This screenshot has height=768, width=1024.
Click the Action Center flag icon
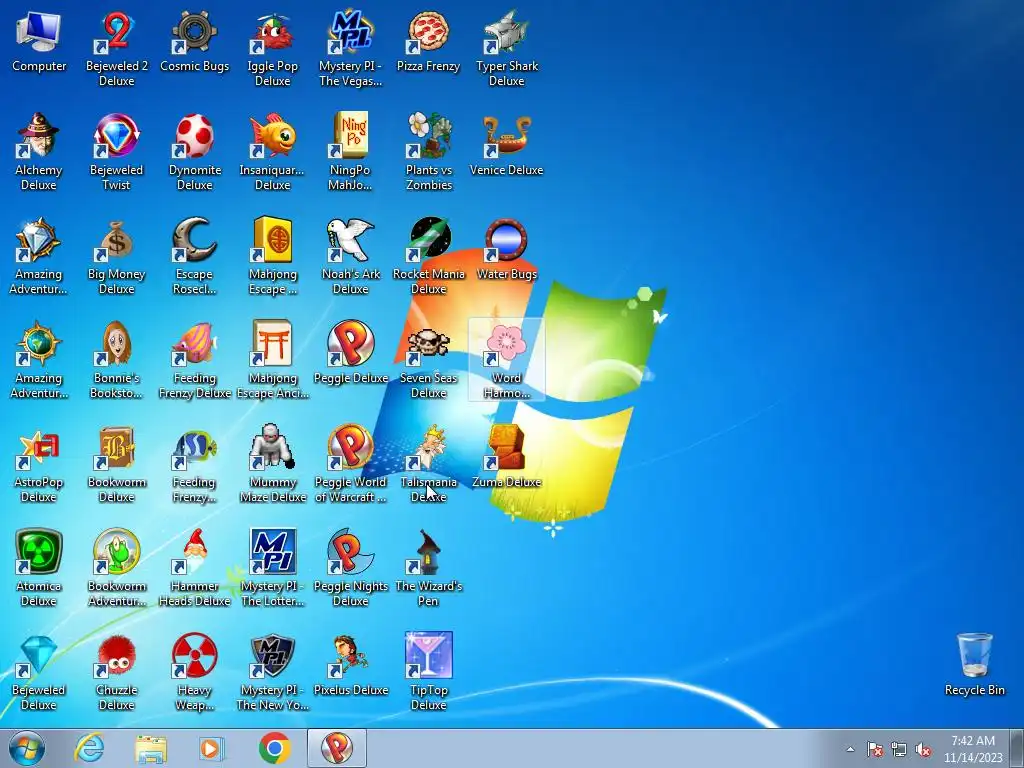[875, 750]
